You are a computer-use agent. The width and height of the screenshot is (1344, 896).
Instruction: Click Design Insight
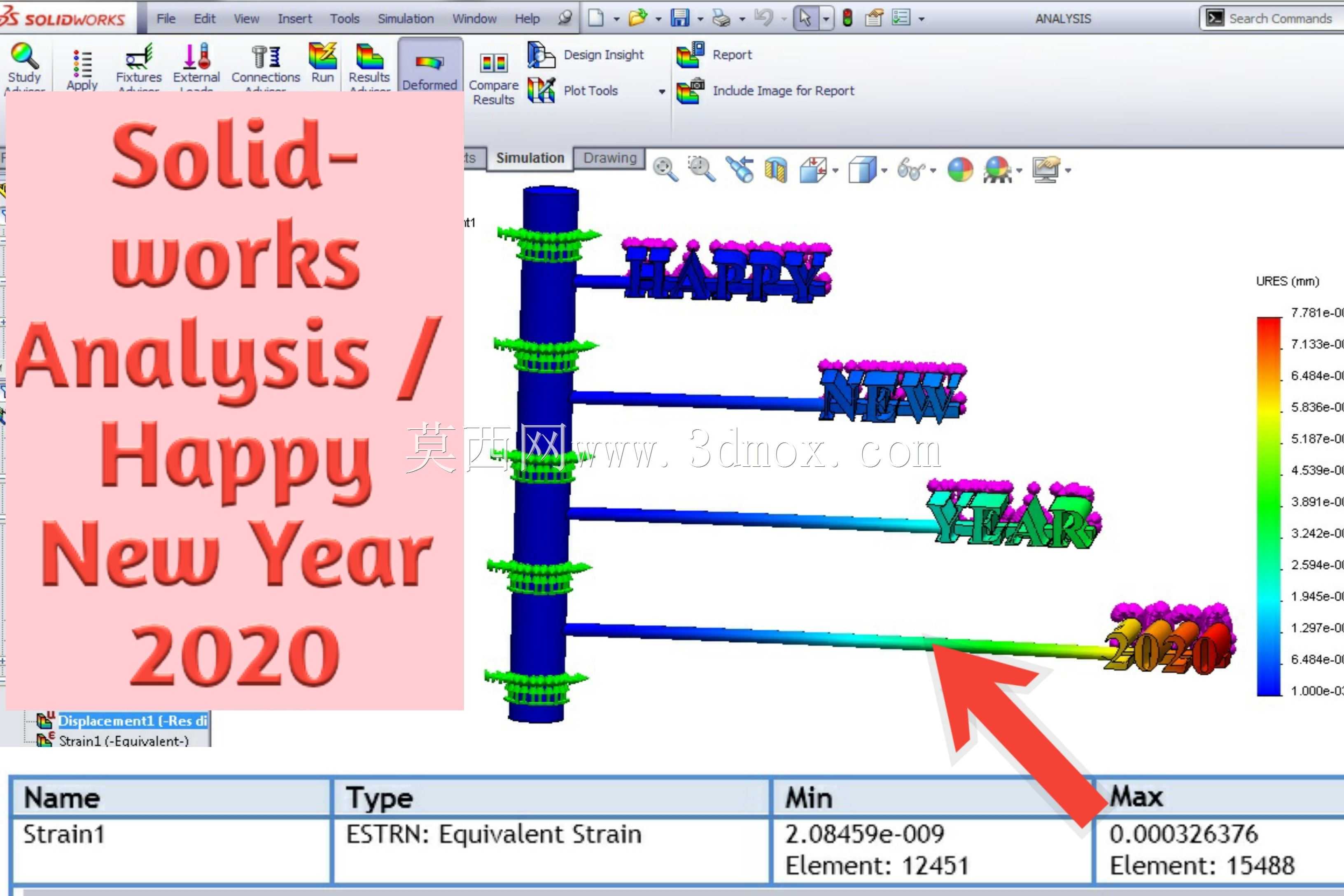pyautogui.click(x=586, y=55)
